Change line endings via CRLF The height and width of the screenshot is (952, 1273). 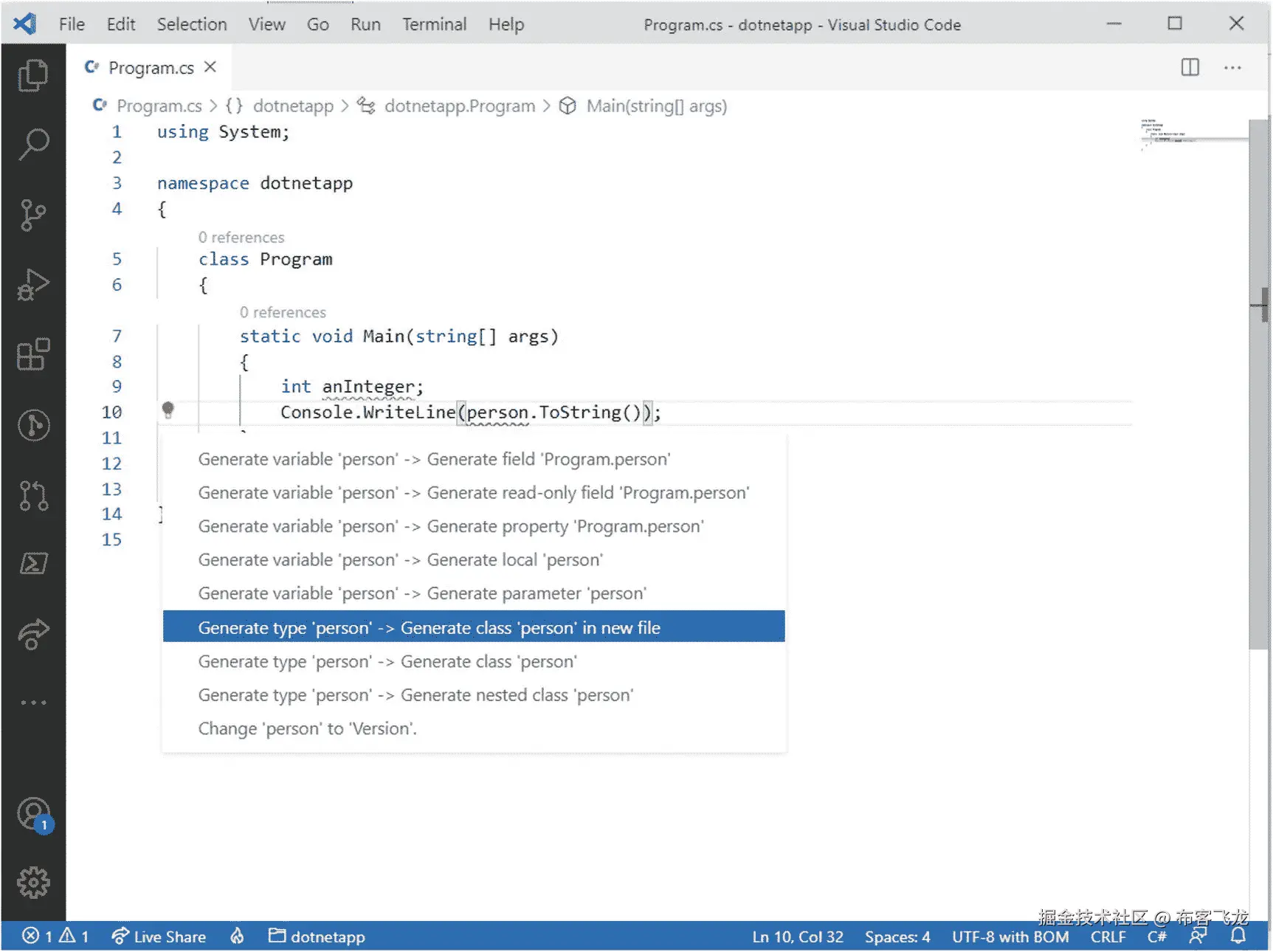pyautogui.click(x=1108, y=937)
